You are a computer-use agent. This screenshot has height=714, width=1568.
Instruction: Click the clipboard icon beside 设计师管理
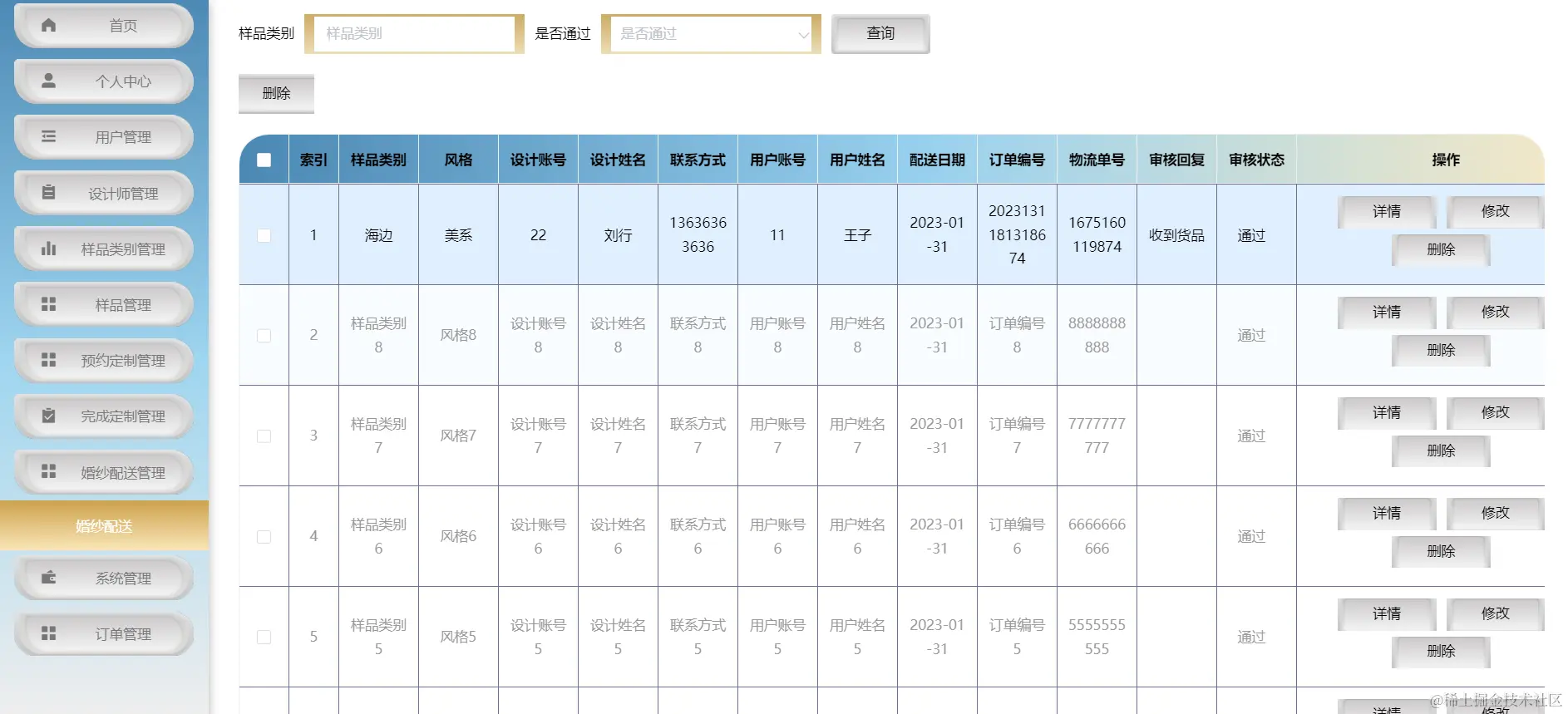pos(48,192)
